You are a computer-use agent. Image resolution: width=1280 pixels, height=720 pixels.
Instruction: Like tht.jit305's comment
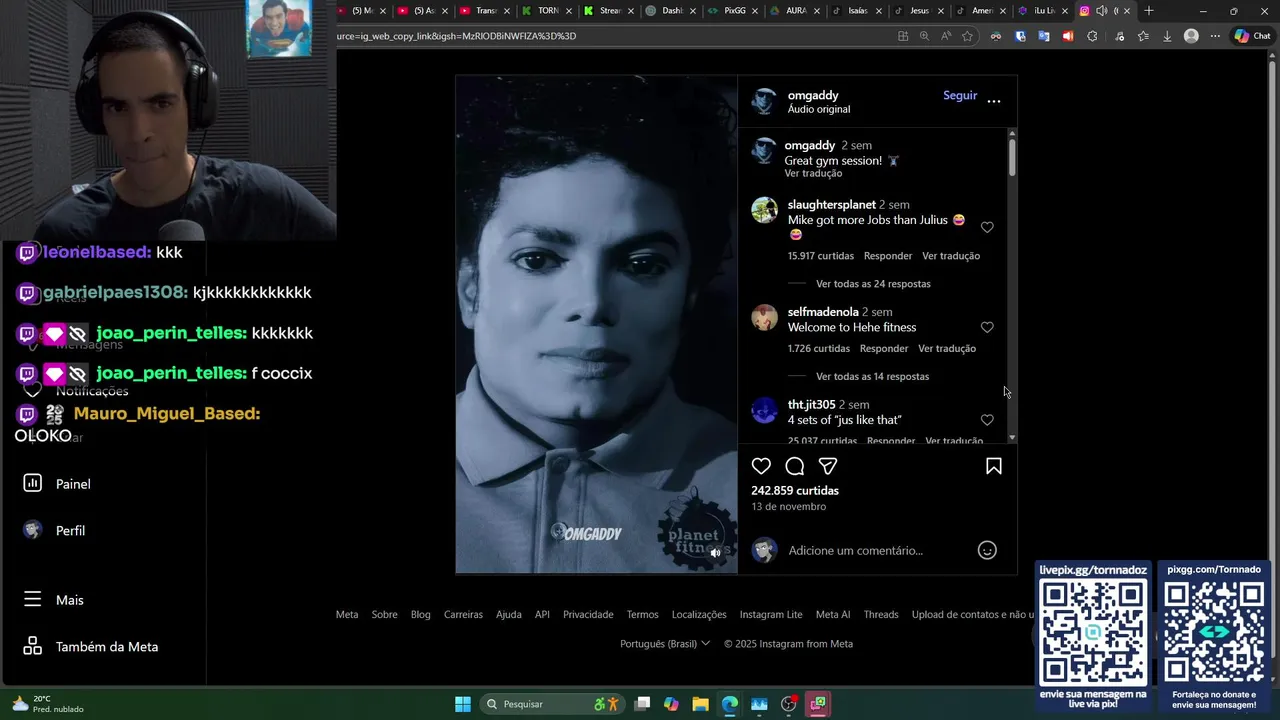click(x=987, y=420)
